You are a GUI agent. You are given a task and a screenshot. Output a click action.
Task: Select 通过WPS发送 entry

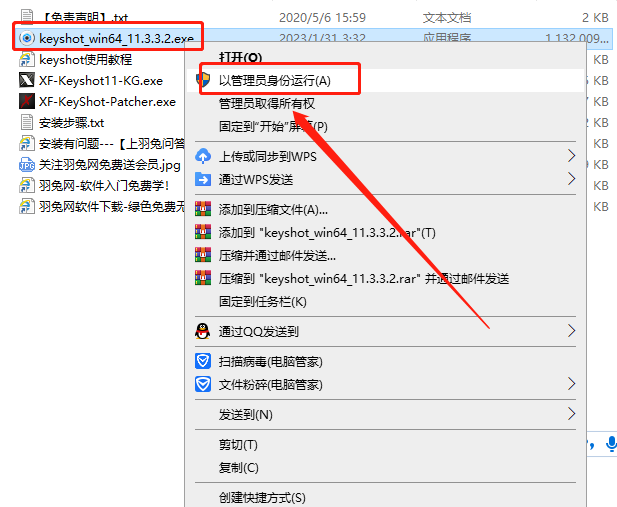click(256, 179)
